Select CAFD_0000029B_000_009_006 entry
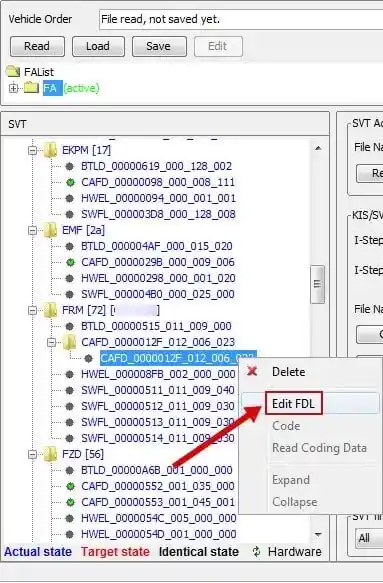The width and height of the screenshot is (383, 583). (158, 262)
